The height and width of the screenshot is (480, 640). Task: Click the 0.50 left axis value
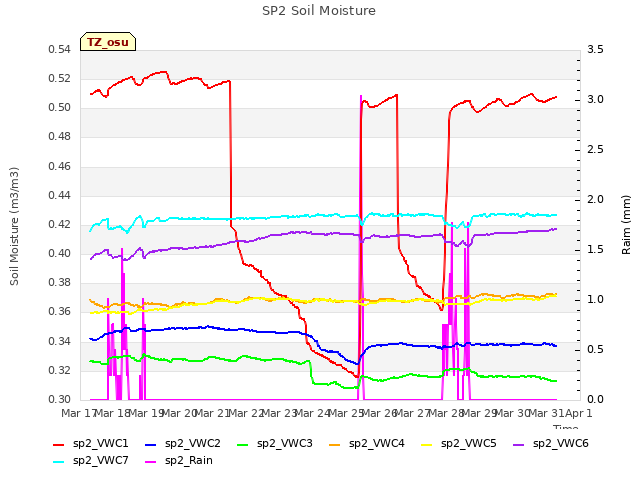pyautogui.click(x=60, y=108)
